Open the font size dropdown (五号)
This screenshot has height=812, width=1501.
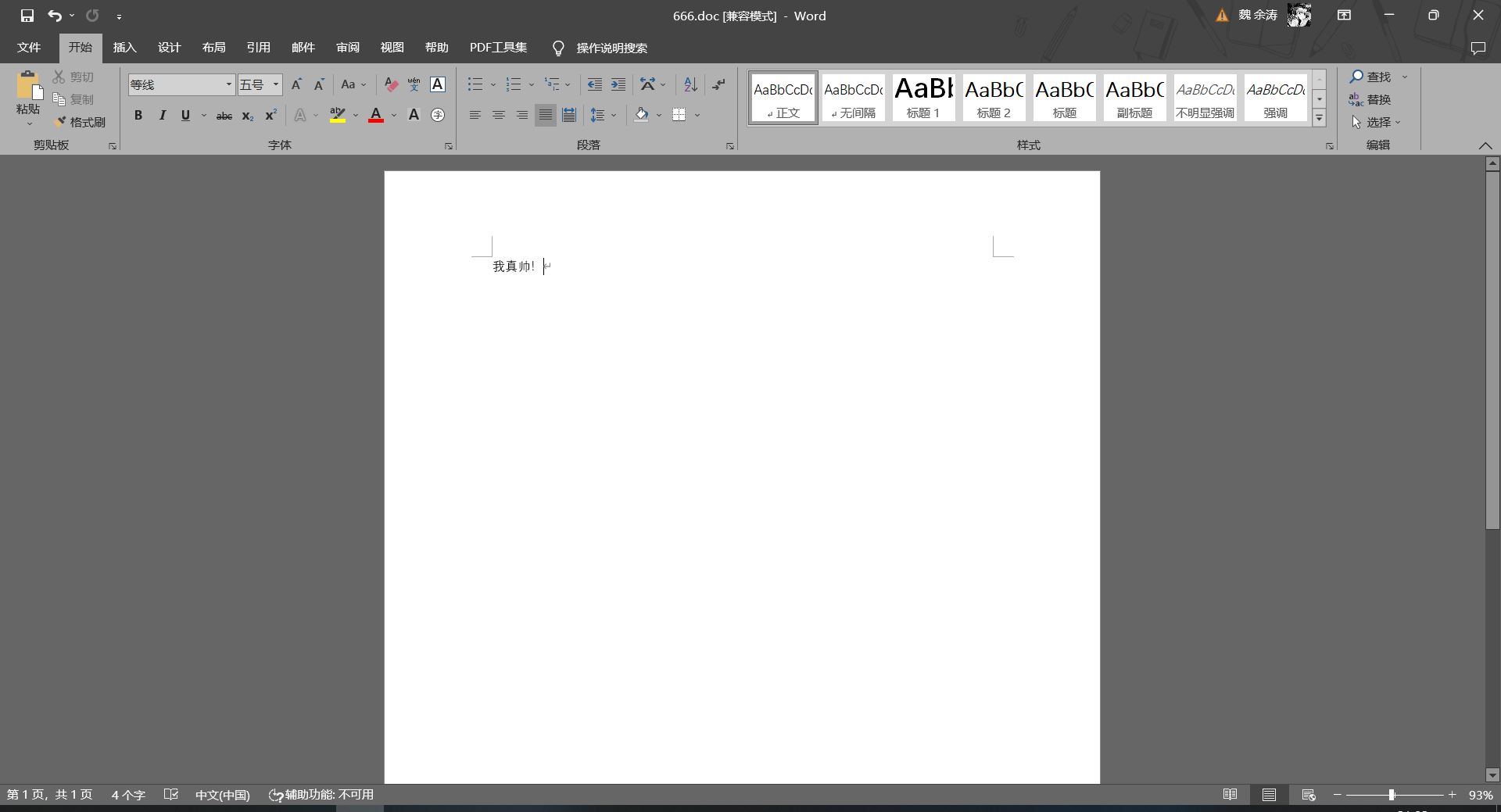(x=275, y=84)
